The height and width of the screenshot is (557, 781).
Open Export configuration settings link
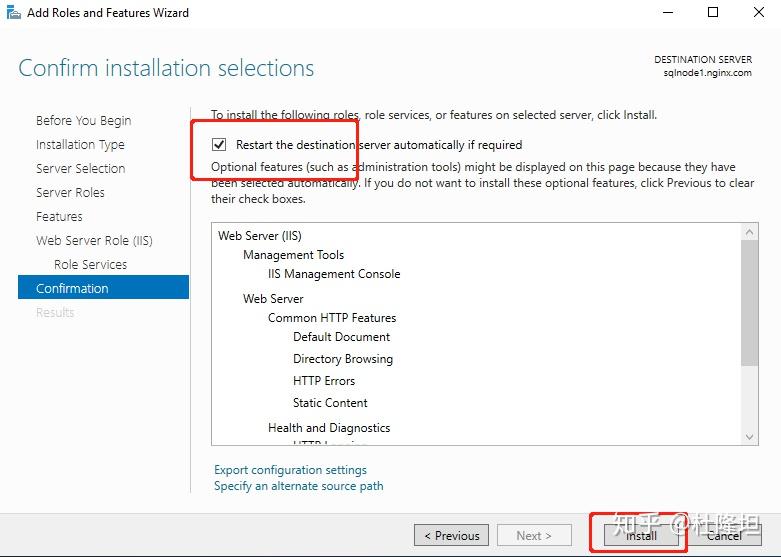tap(290, 470)
